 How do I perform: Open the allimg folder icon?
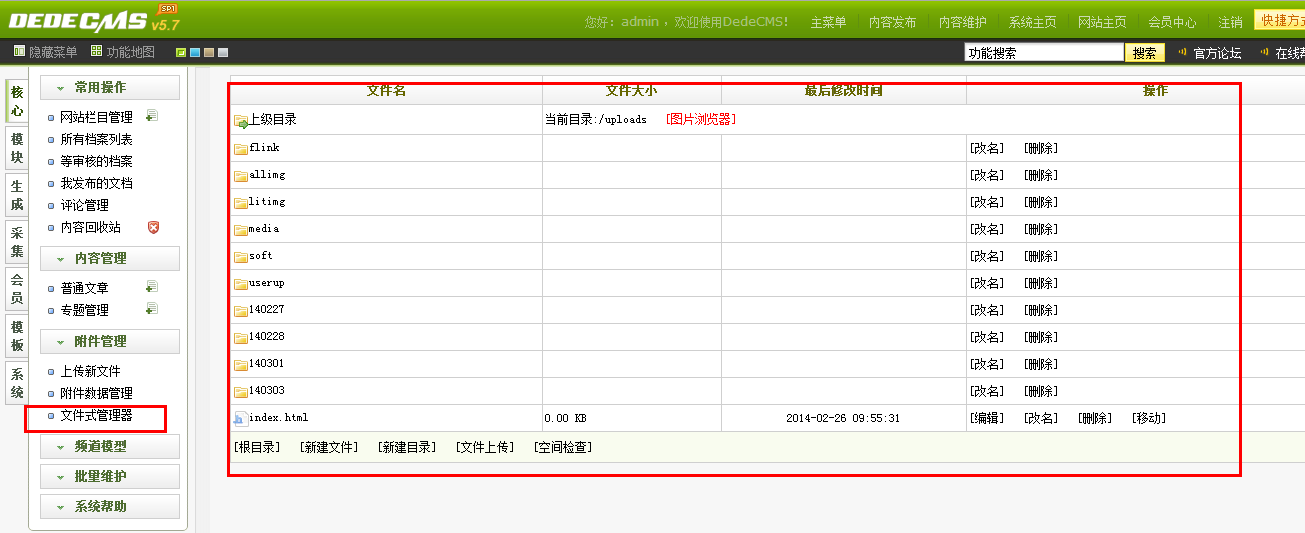point(241,176)
